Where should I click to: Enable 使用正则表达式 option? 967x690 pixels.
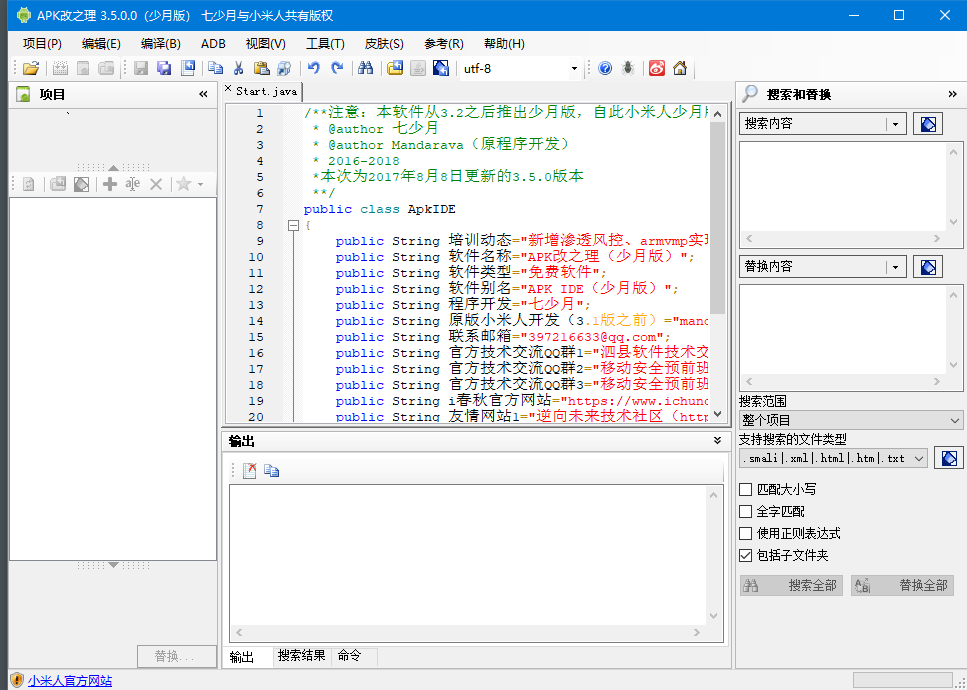point(745,533)
